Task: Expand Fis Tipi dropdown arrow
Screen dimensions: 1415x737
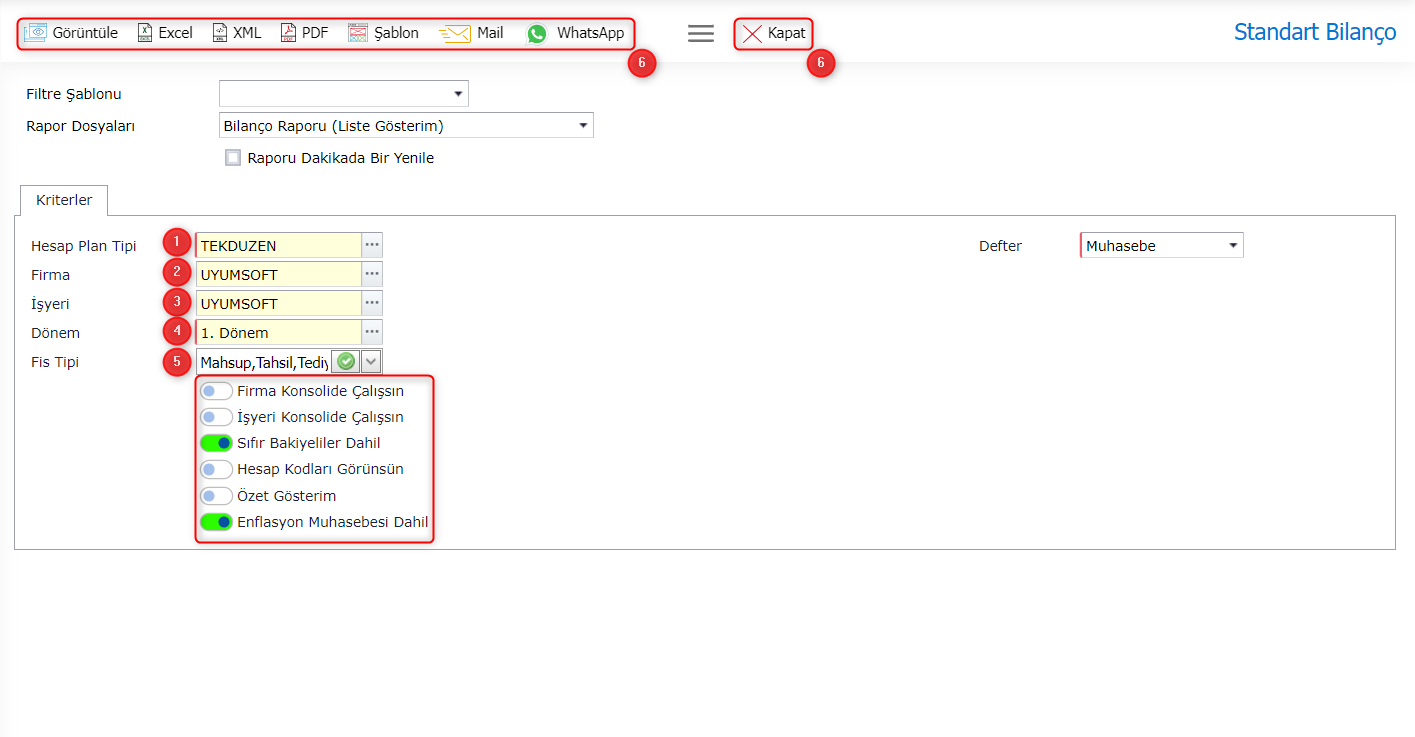Action: (371, 361)
